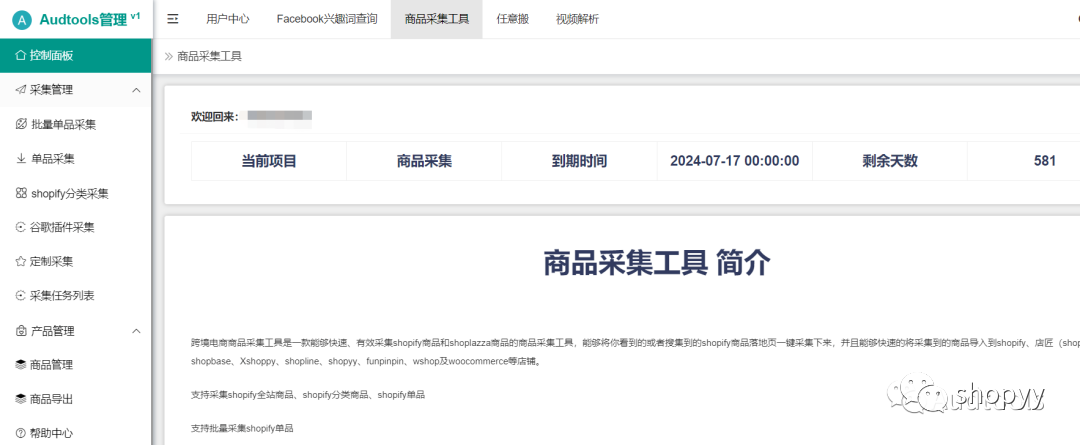
Task: Click the 商品采集 table cell
Action: click(424, 161)
